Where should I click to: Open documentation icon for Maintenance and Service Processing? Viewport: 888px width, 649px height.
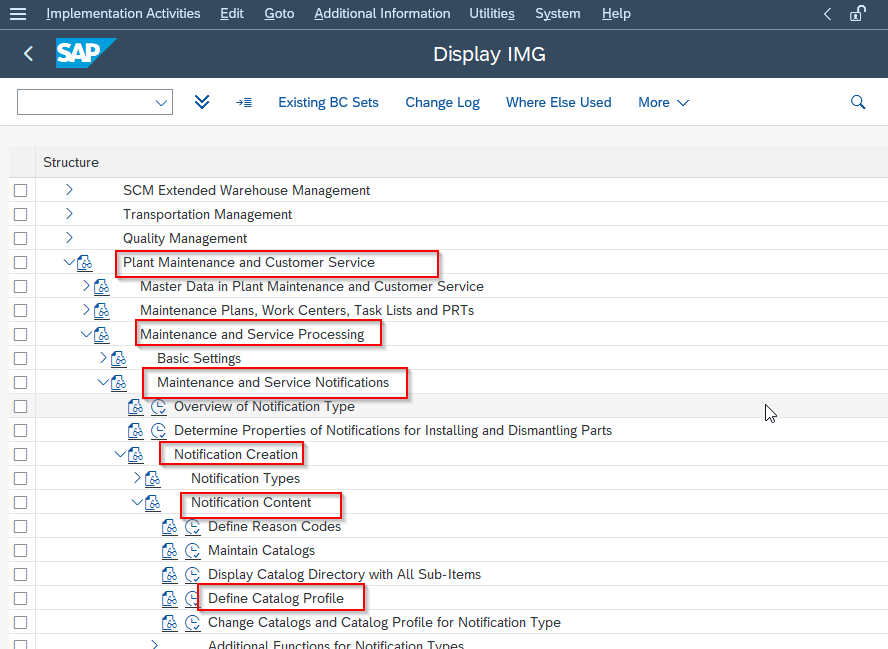(x=102, y=335)
